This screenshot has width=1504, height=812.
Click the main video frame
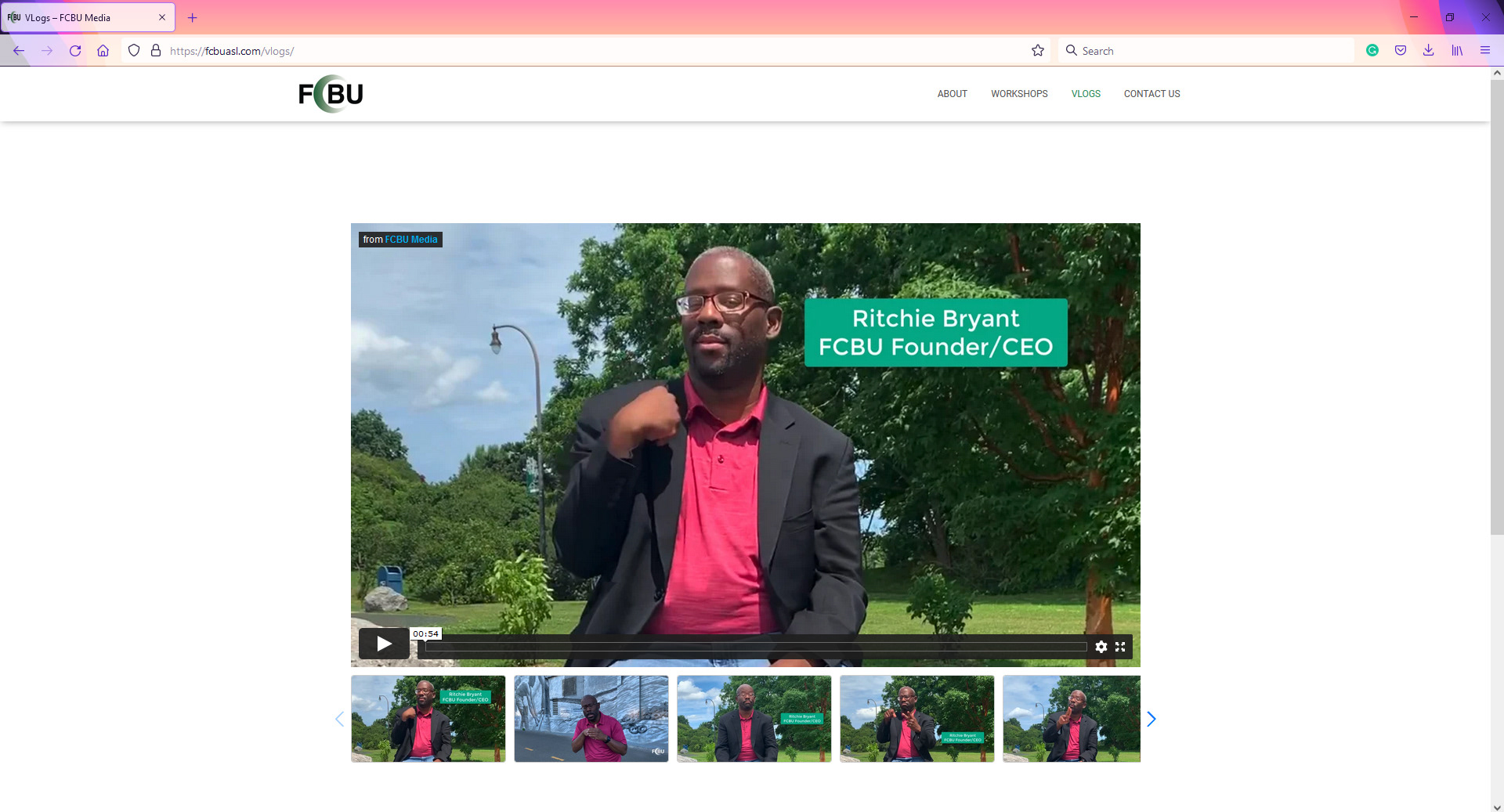click(x=746, y=445)
